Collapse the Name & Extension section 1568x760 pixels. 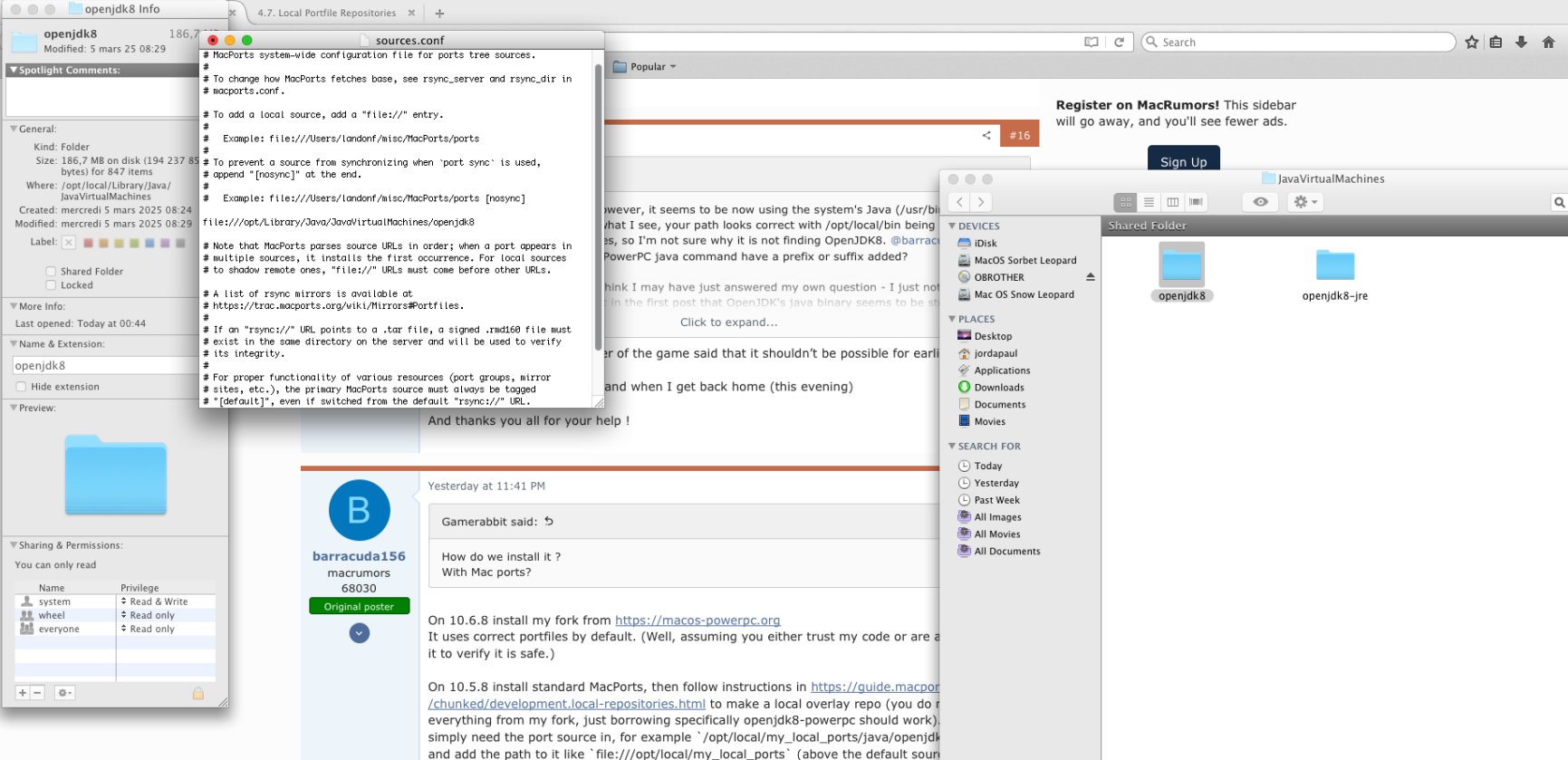coord(14,344)
